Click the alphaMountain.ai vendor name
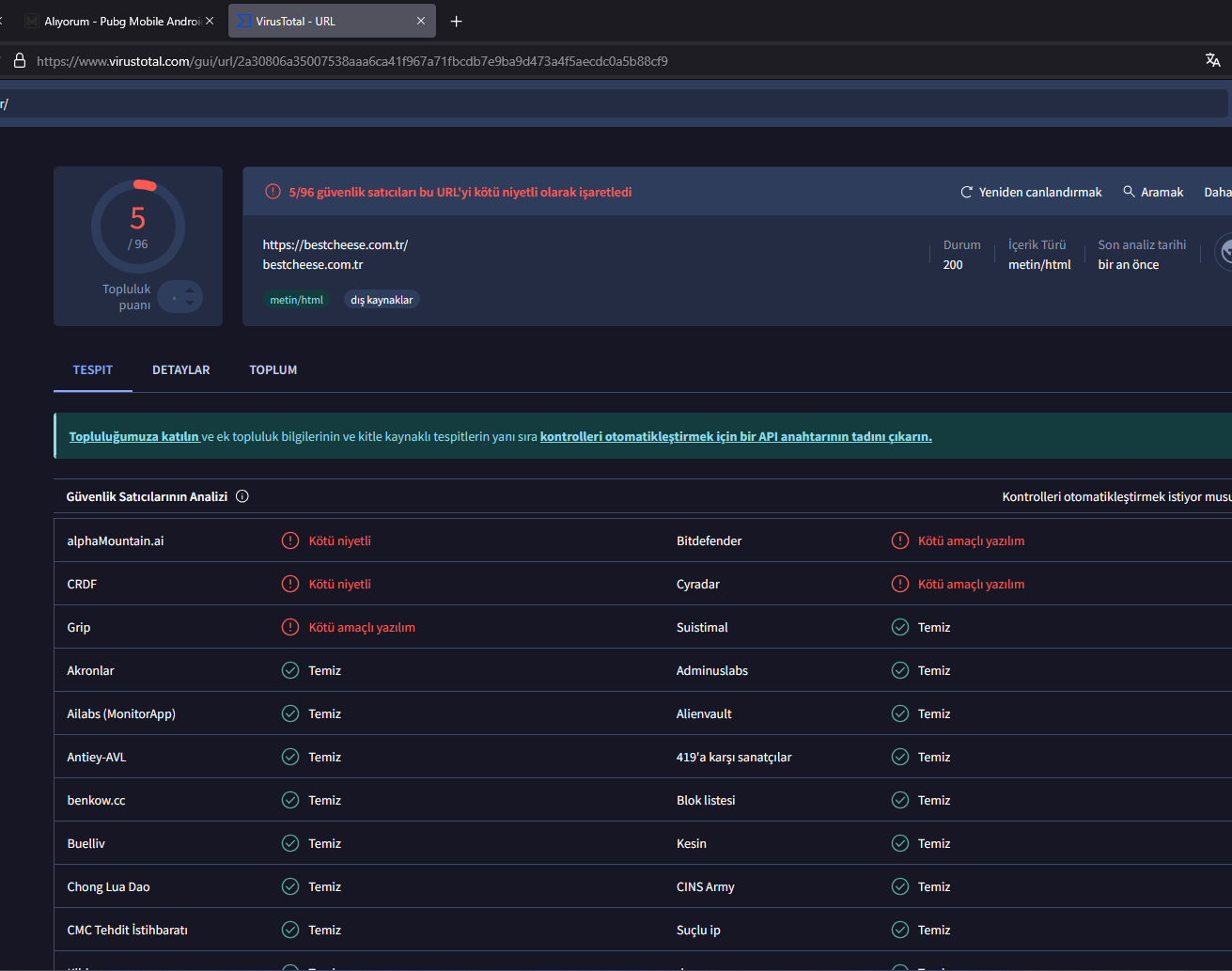 pyautogui.click(x=116, y=540)
